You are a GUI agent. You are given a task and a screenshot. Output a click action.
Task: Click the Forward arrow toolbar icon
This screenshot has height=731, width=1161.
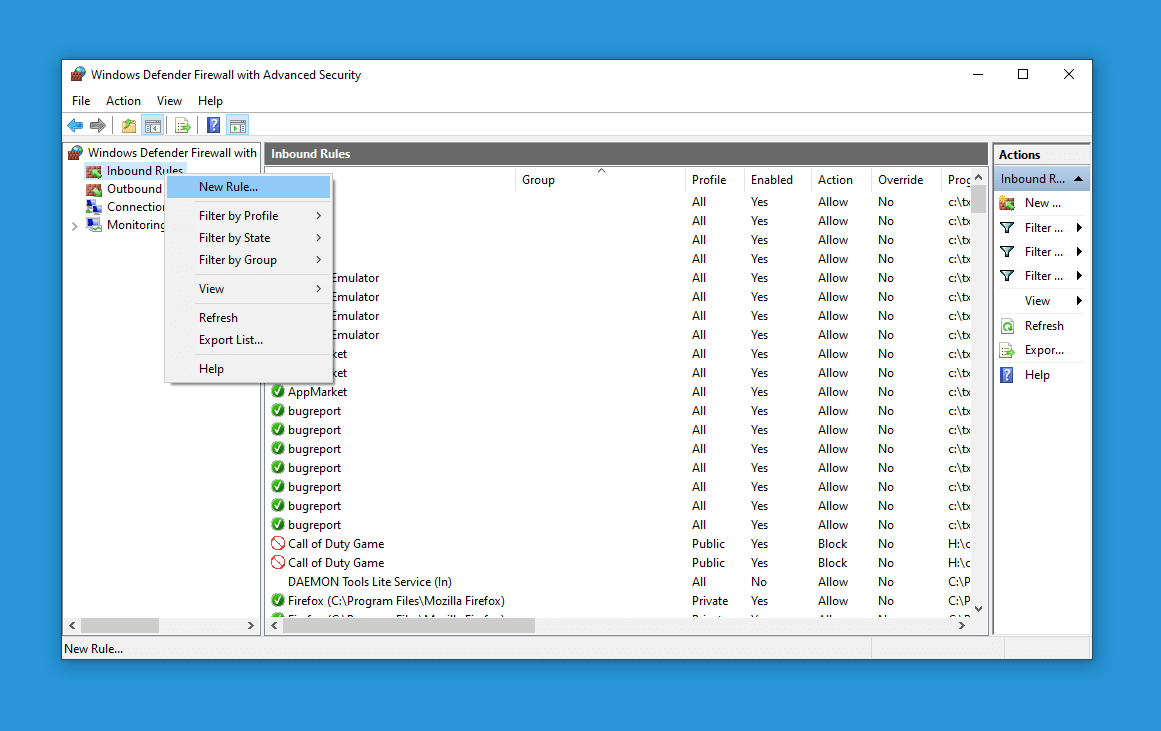(x=98, y=125)
